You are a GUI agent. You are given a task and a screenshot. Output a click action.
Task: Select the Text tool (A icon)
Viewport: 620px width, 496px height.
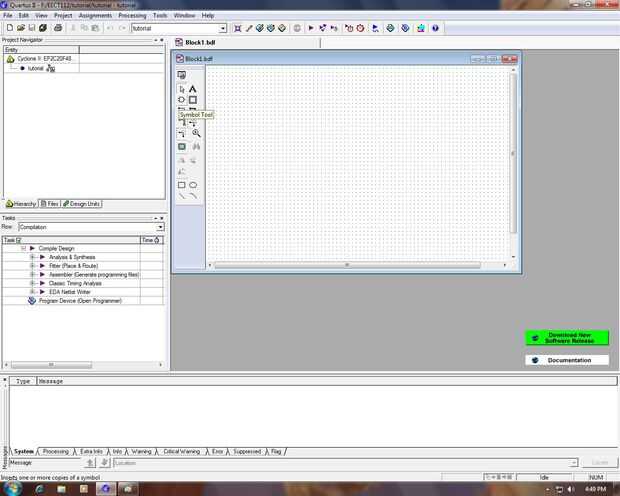[193, 89]
